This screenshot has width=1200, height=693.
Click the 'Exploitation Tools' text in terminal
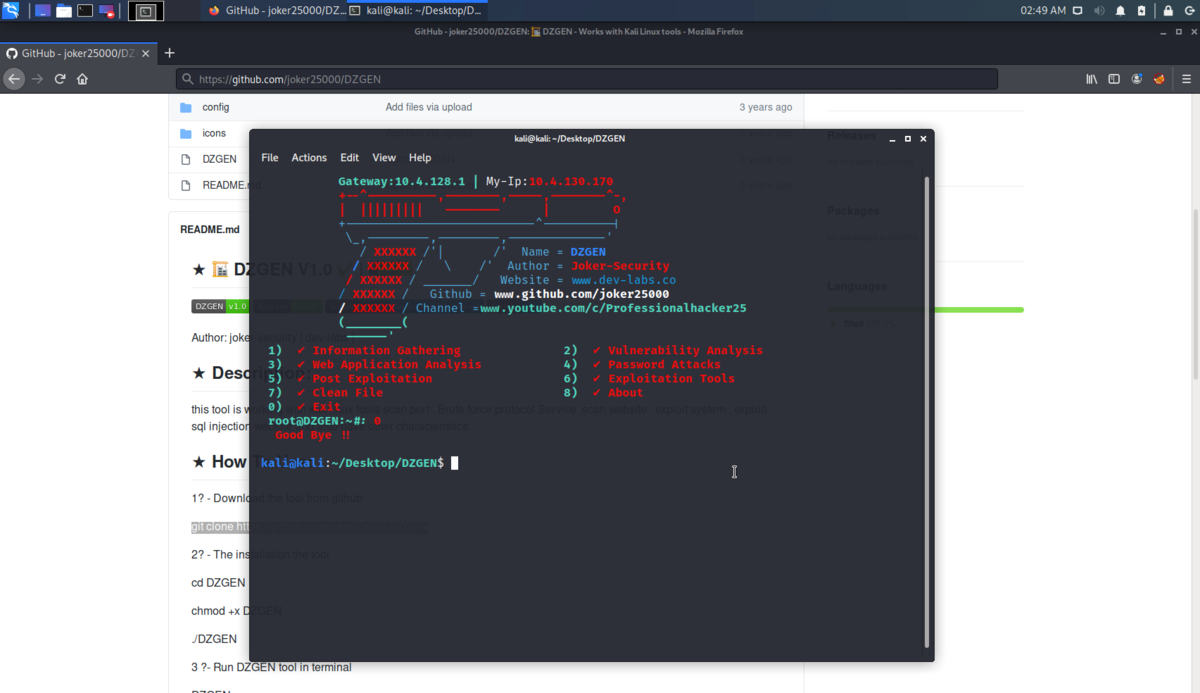pos(671,379)
